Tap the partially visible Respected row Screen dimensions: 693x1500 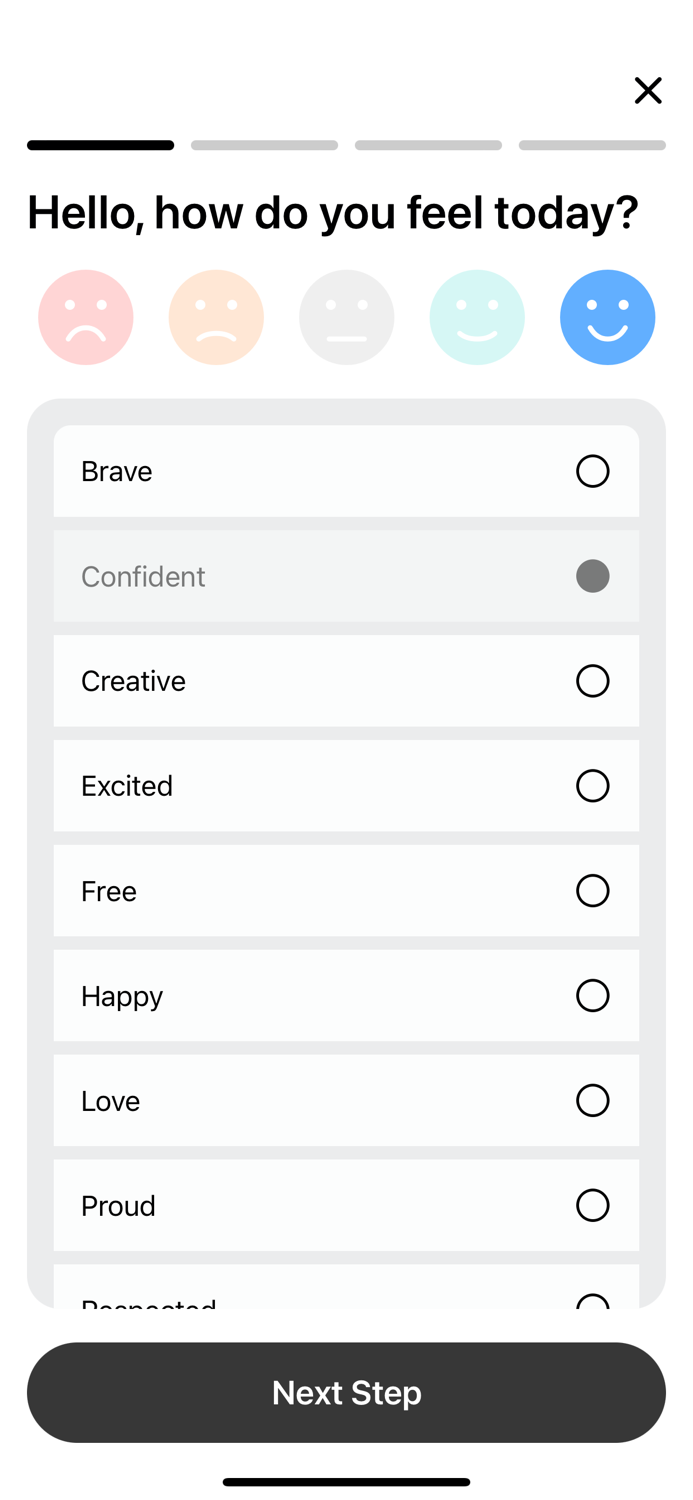pyautogui.click(x=346, y=1290)
